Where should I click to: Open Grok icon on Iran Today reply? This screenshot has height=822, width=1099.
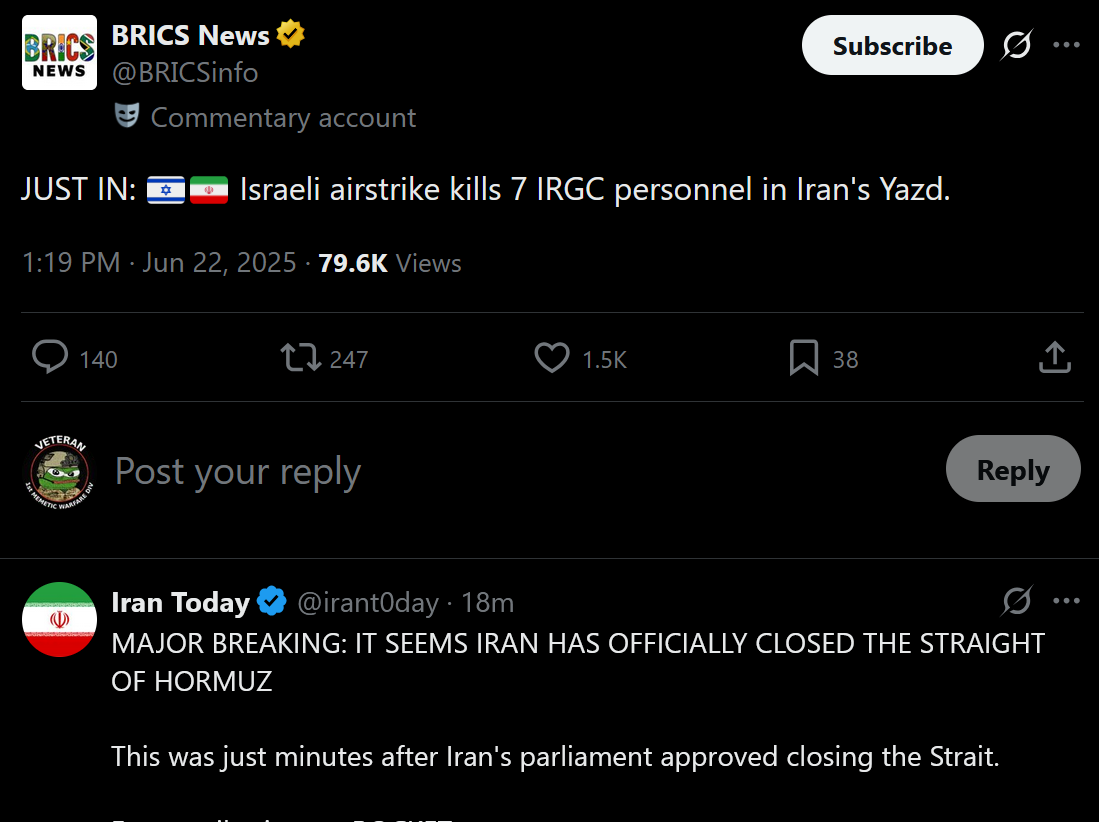[1017, 601]
